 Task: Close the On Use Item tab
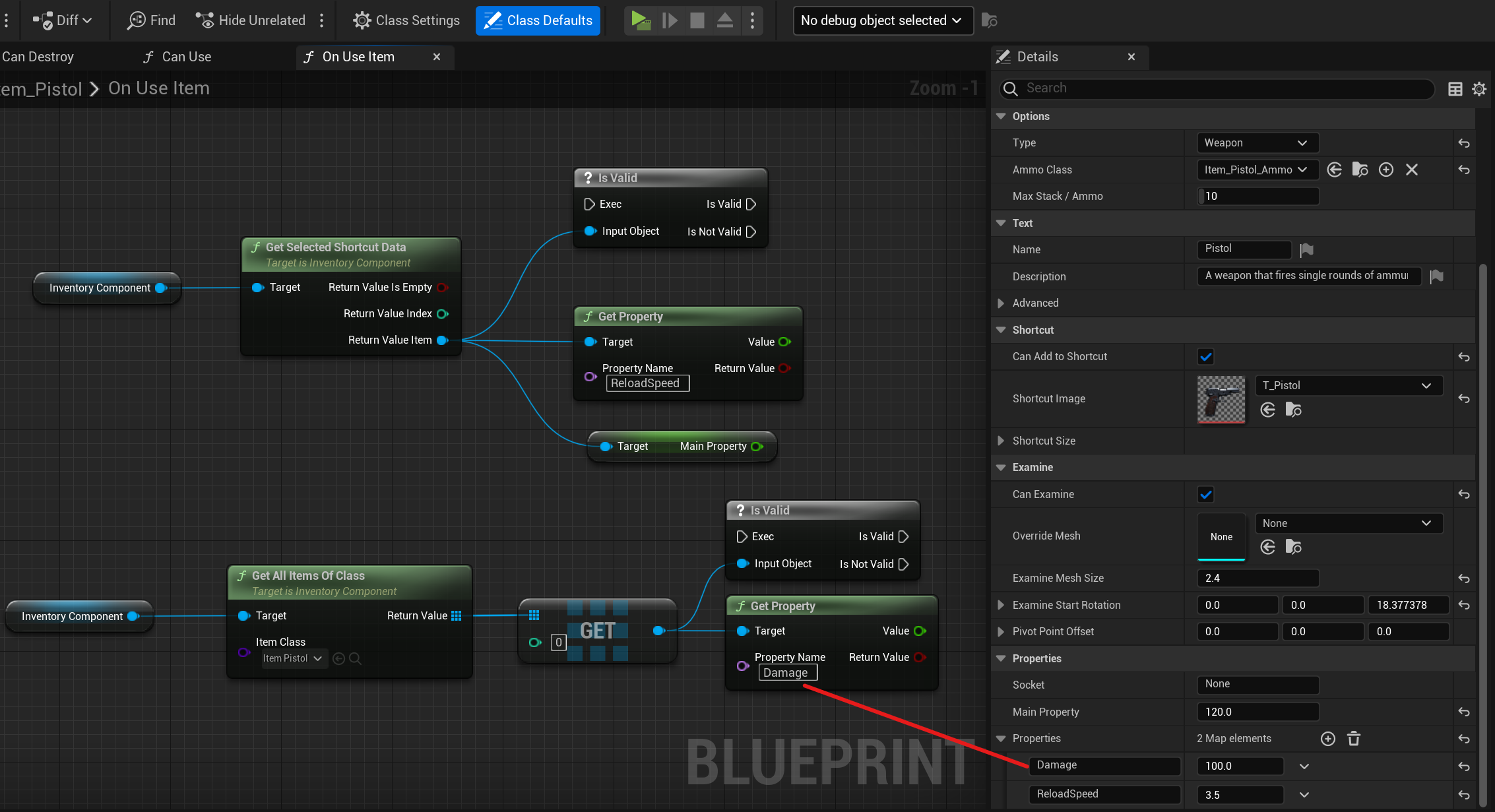pyautogui.click(x=436, y=57)
